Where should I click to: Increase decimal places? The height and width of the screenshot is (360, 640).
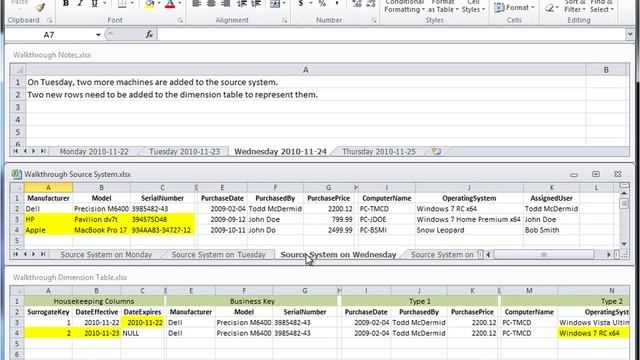356,4
